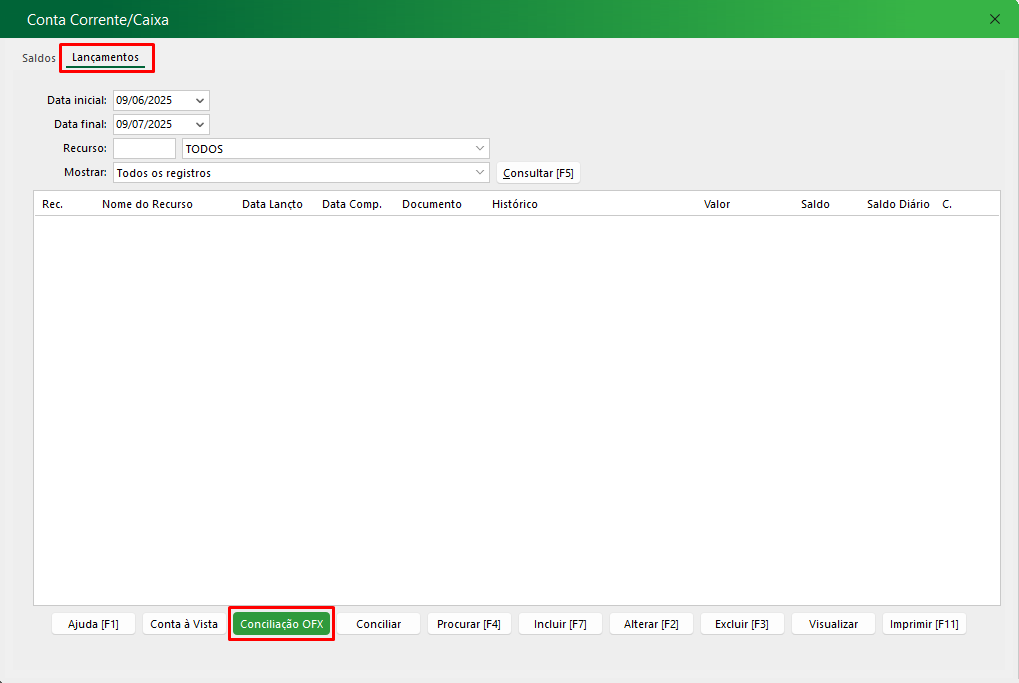Click the Consultar [F5] button
Viewport: 1019px width, 683px height.
coord(538,173)
